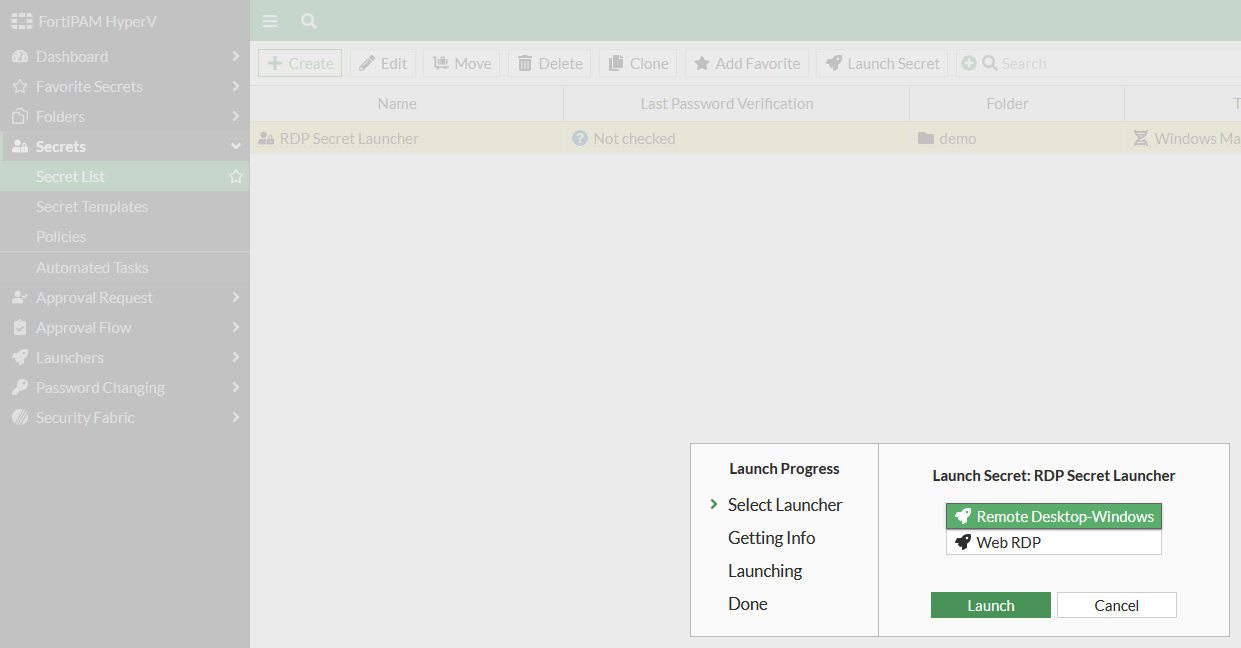Click the Cancel button
This screenshot has height=648, width=1241.
pyautogui.click(x=1116, y=605)
